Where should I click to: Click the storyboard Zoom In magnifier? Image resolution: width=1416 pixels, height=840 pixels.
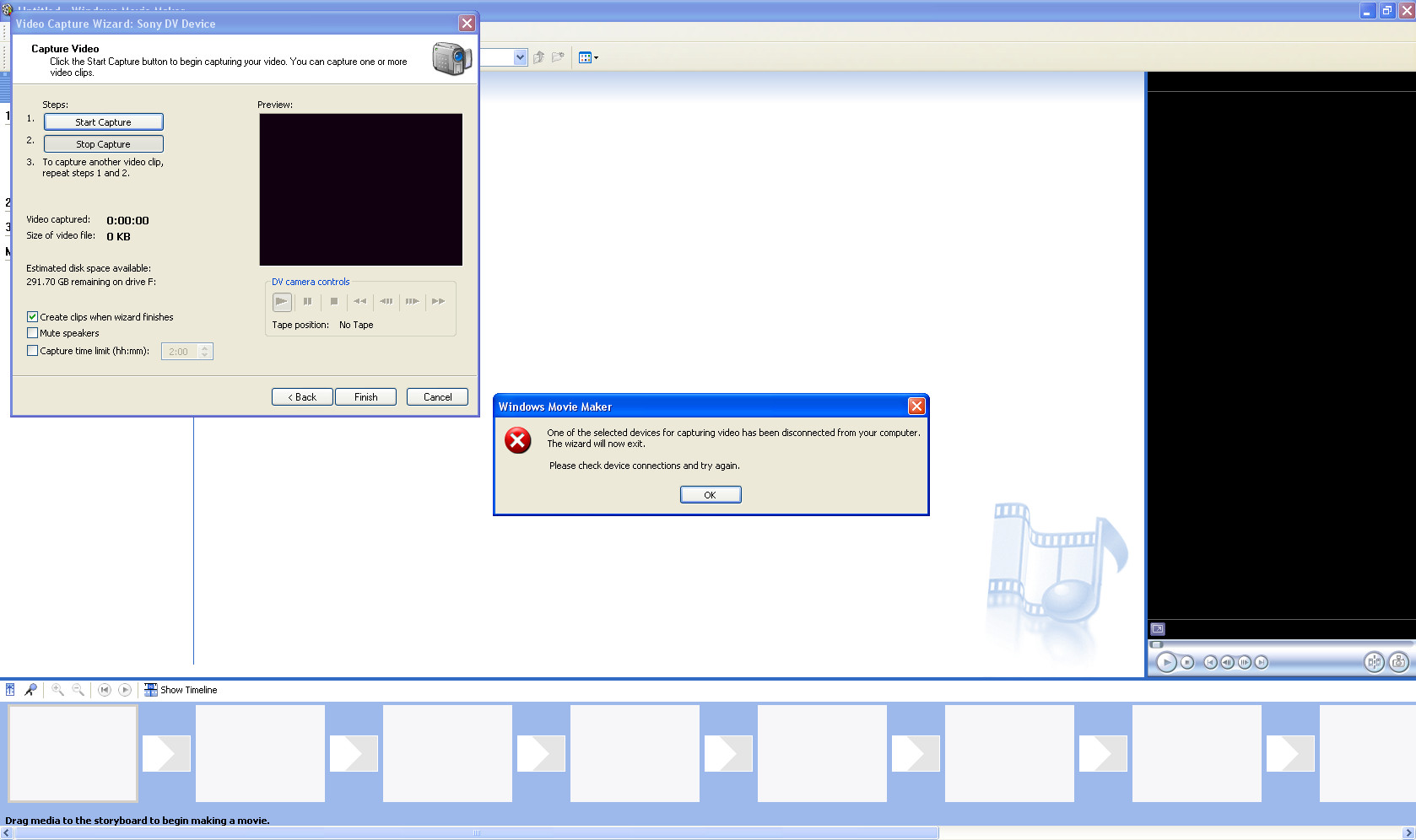point(57,690)
